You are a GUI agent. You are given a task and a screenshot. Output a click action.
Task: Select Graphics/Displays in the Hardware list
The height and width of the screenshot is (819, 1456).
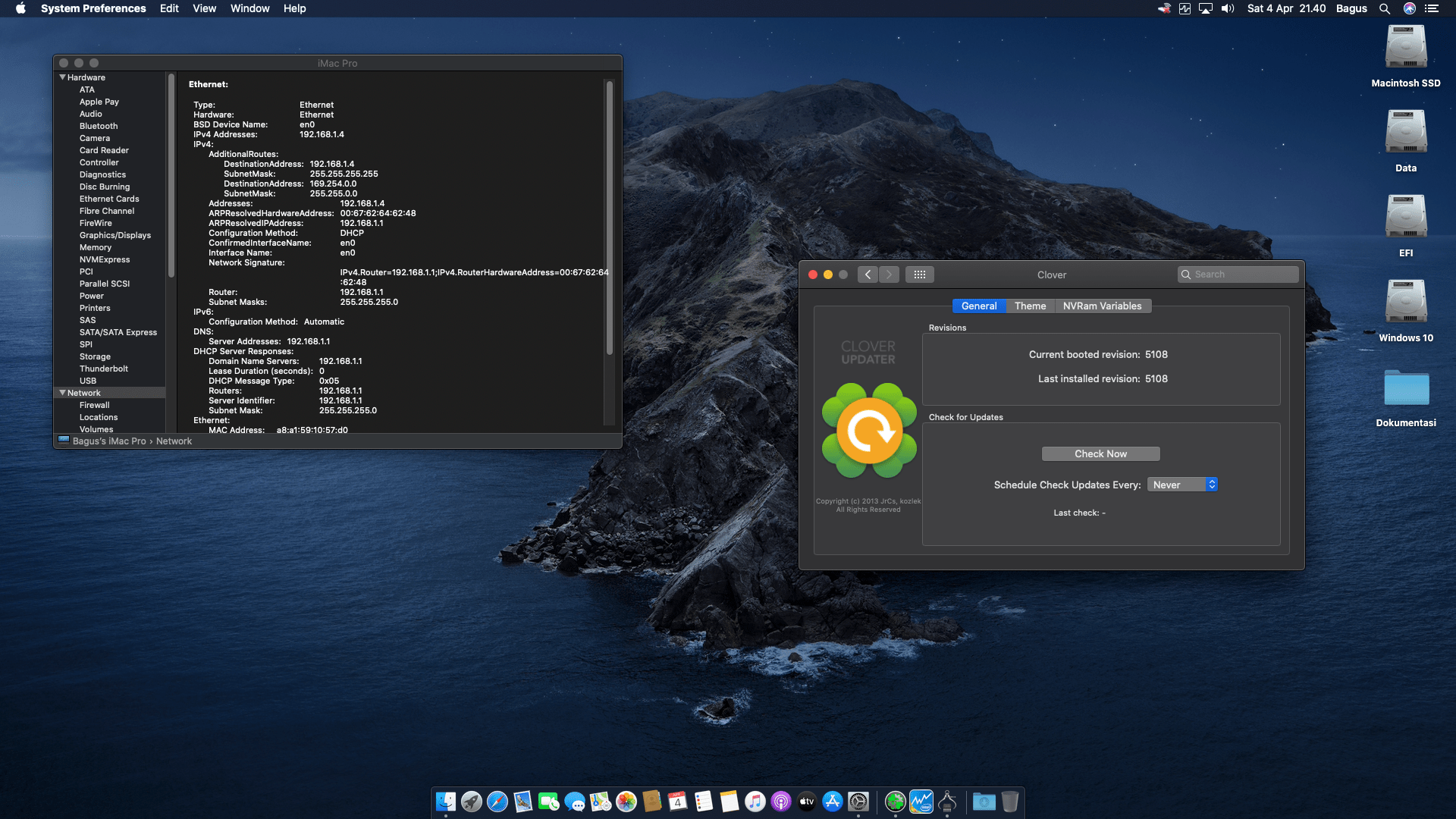click(x=115, y=235)
